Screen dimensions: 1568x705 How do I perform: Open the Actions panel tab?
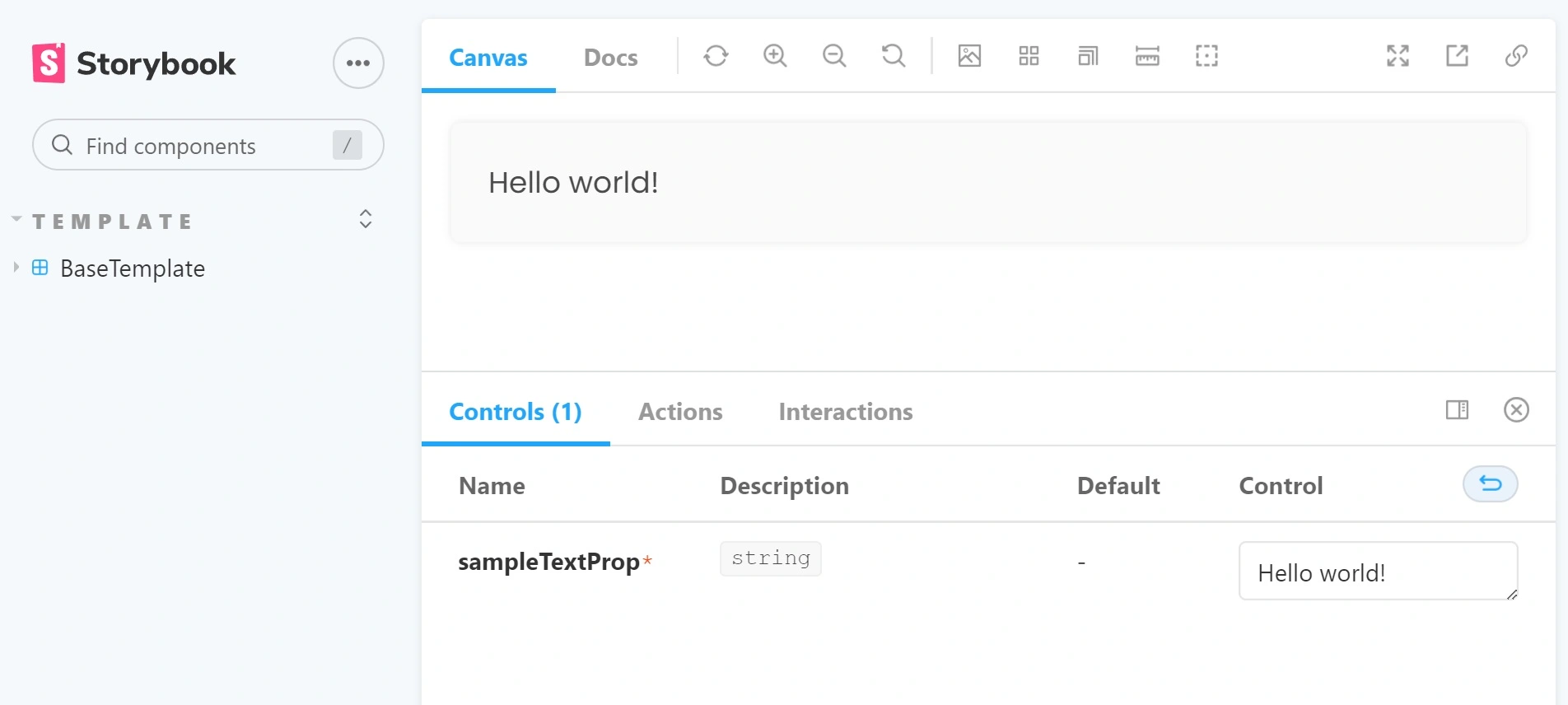point(680,412)
